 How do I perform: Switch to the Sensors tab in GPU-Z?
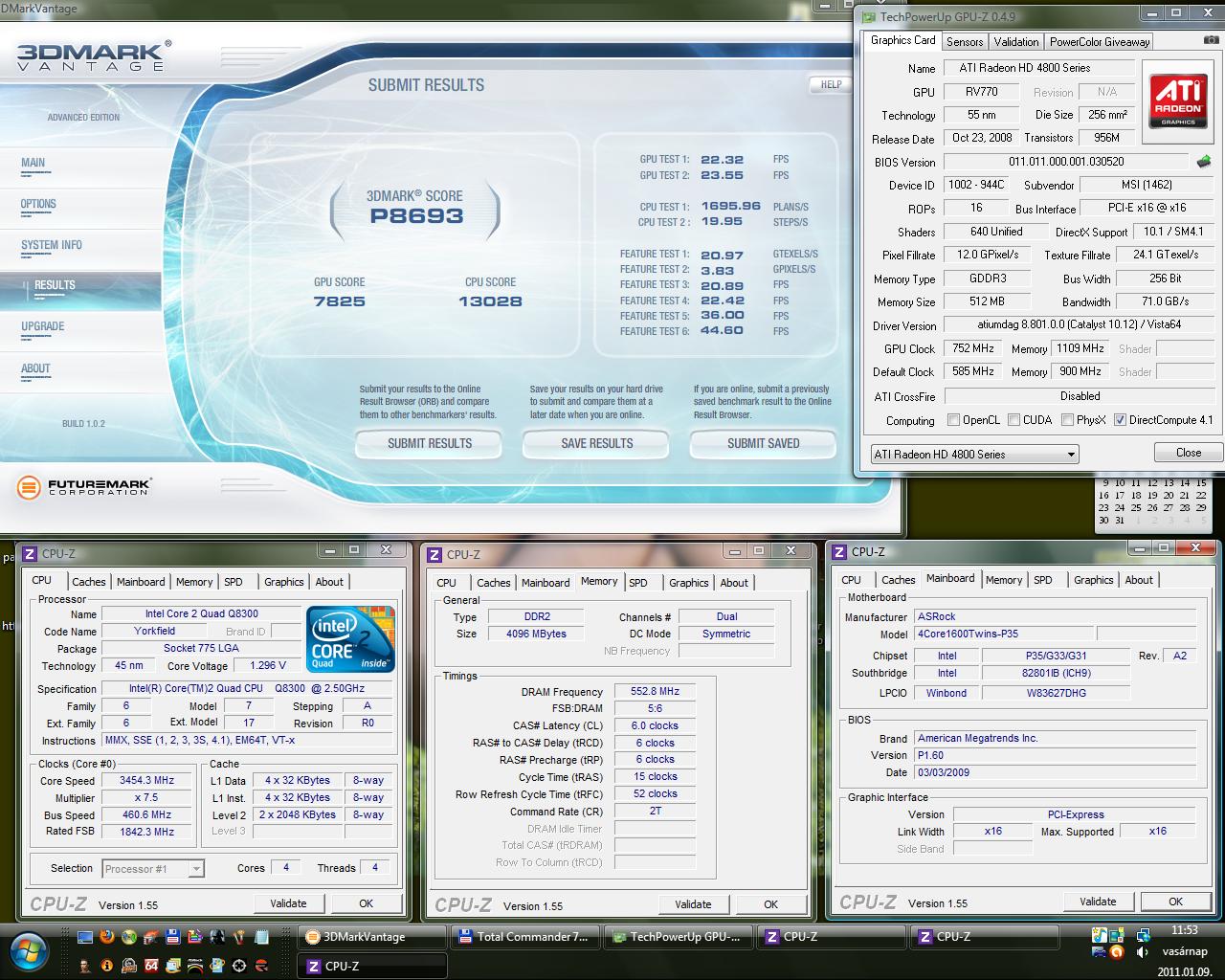[965, 42]
